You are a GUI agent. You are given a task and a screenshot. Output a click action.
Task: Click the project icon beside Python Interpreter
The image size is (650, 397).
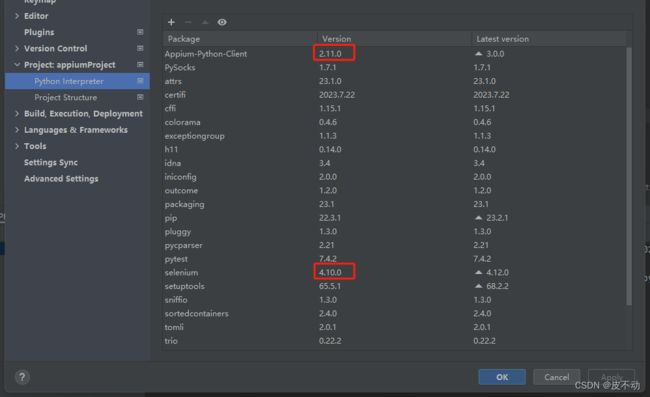pyautogui.click(x=140, y=81)
